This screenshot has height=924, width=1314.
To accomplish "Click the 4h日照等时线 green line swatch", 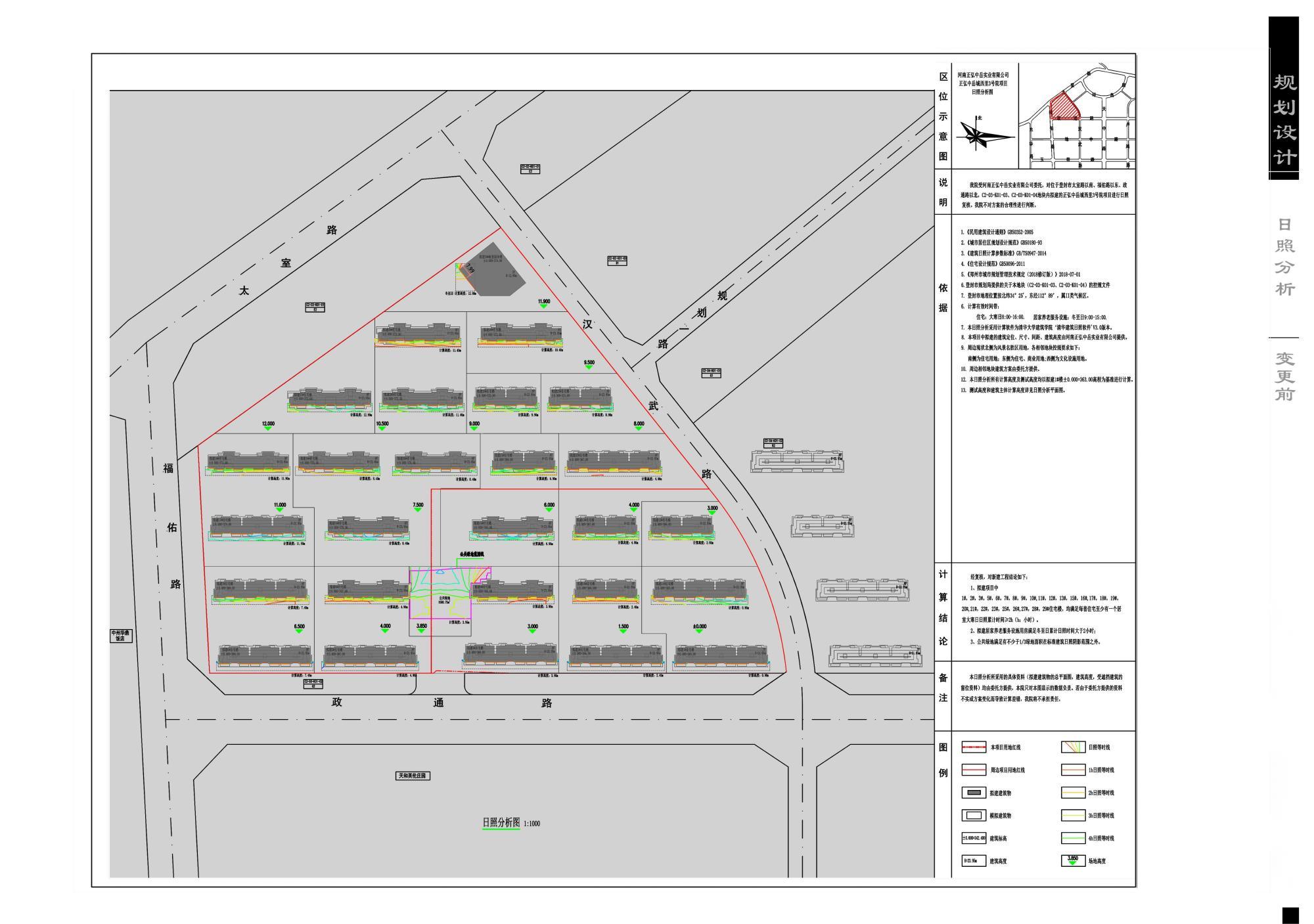I will (x=1072, y=839).
